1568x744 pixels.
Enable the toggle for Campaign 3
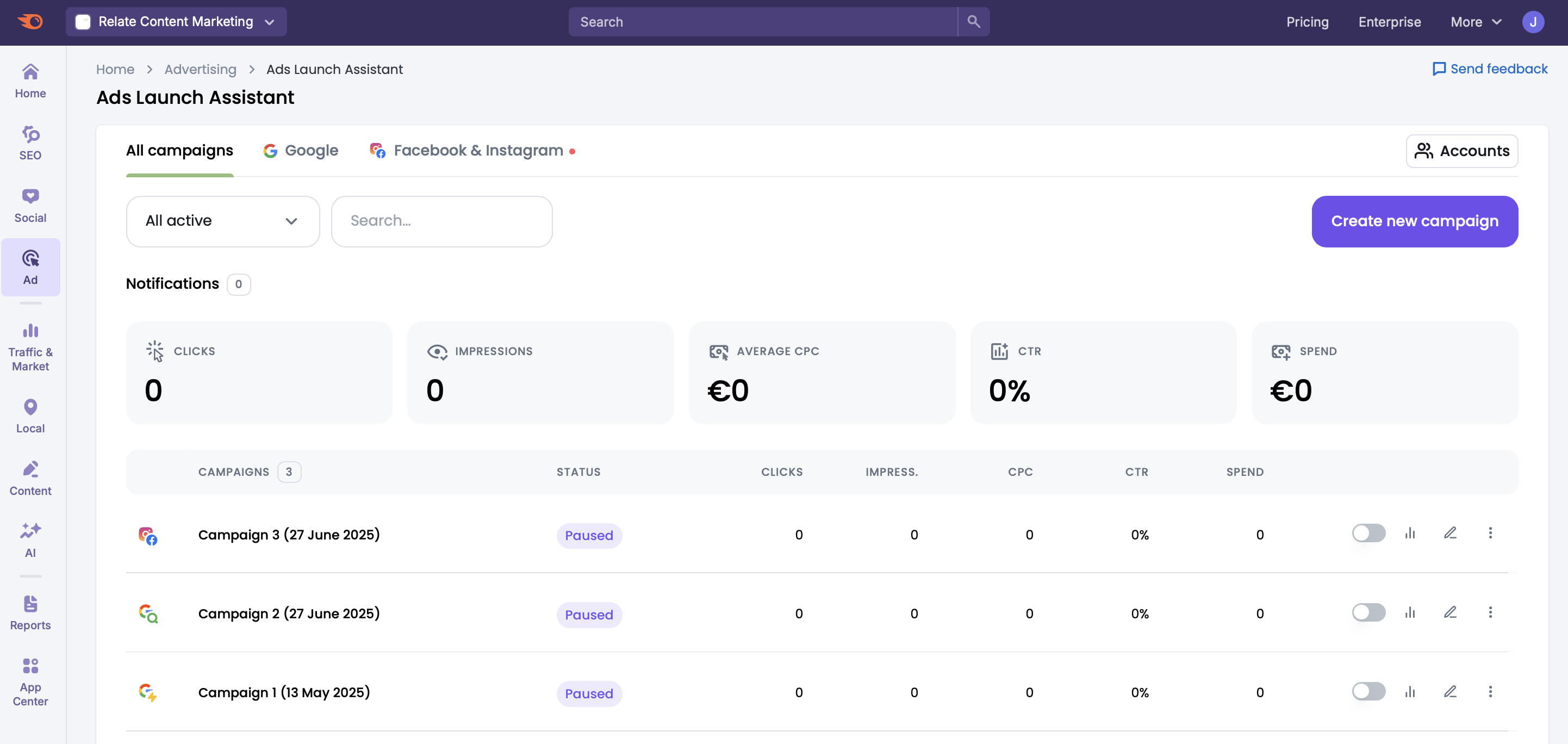point(1369,533)
